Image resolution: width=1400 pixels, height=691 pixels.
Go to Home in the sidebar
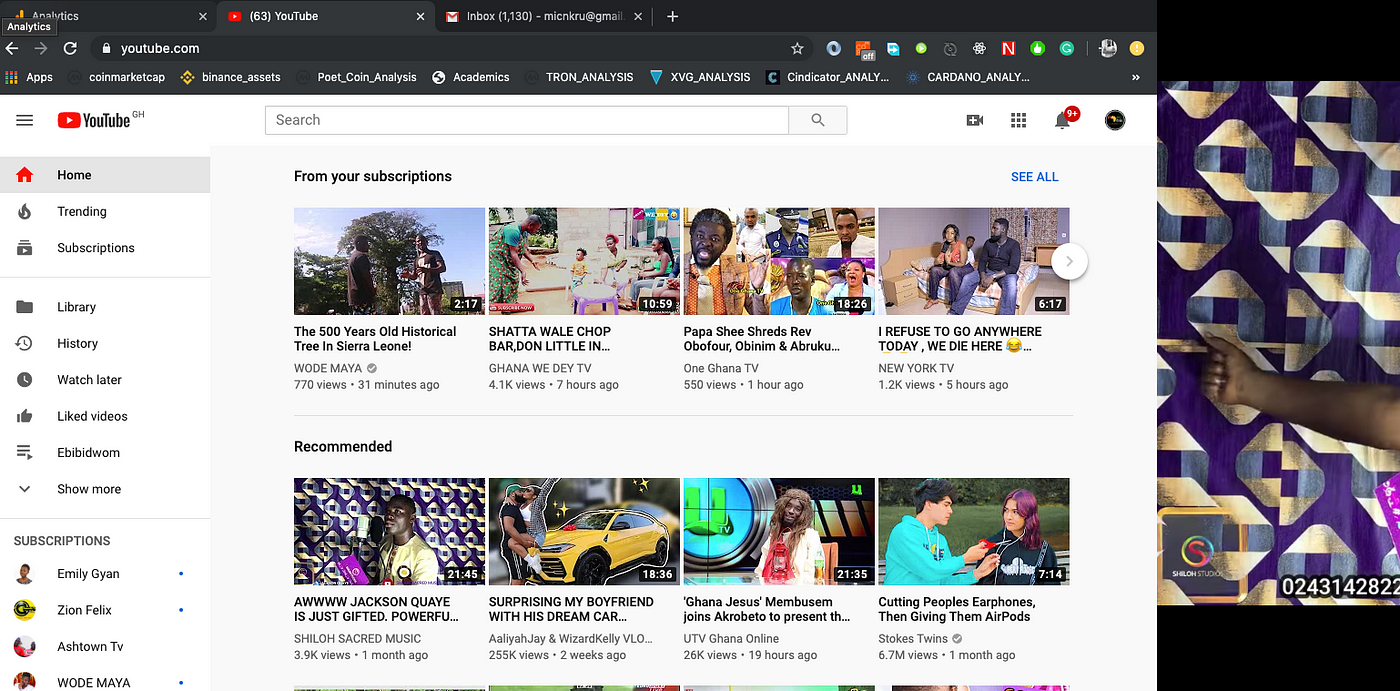pos(105,175)
